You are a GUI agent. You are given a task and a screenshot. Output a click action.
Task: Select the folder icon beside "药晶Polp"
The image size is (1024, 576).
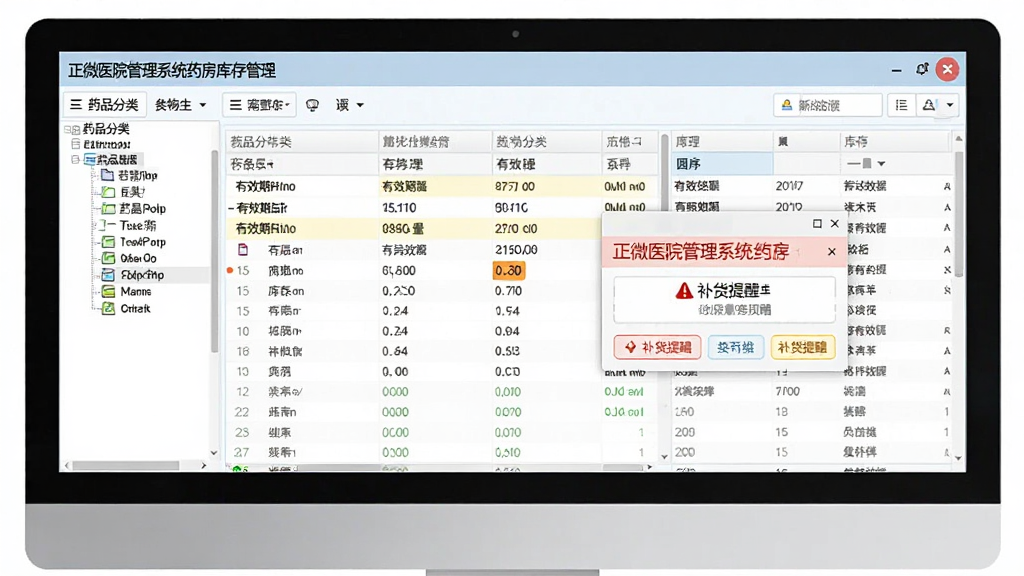point(108,209)
